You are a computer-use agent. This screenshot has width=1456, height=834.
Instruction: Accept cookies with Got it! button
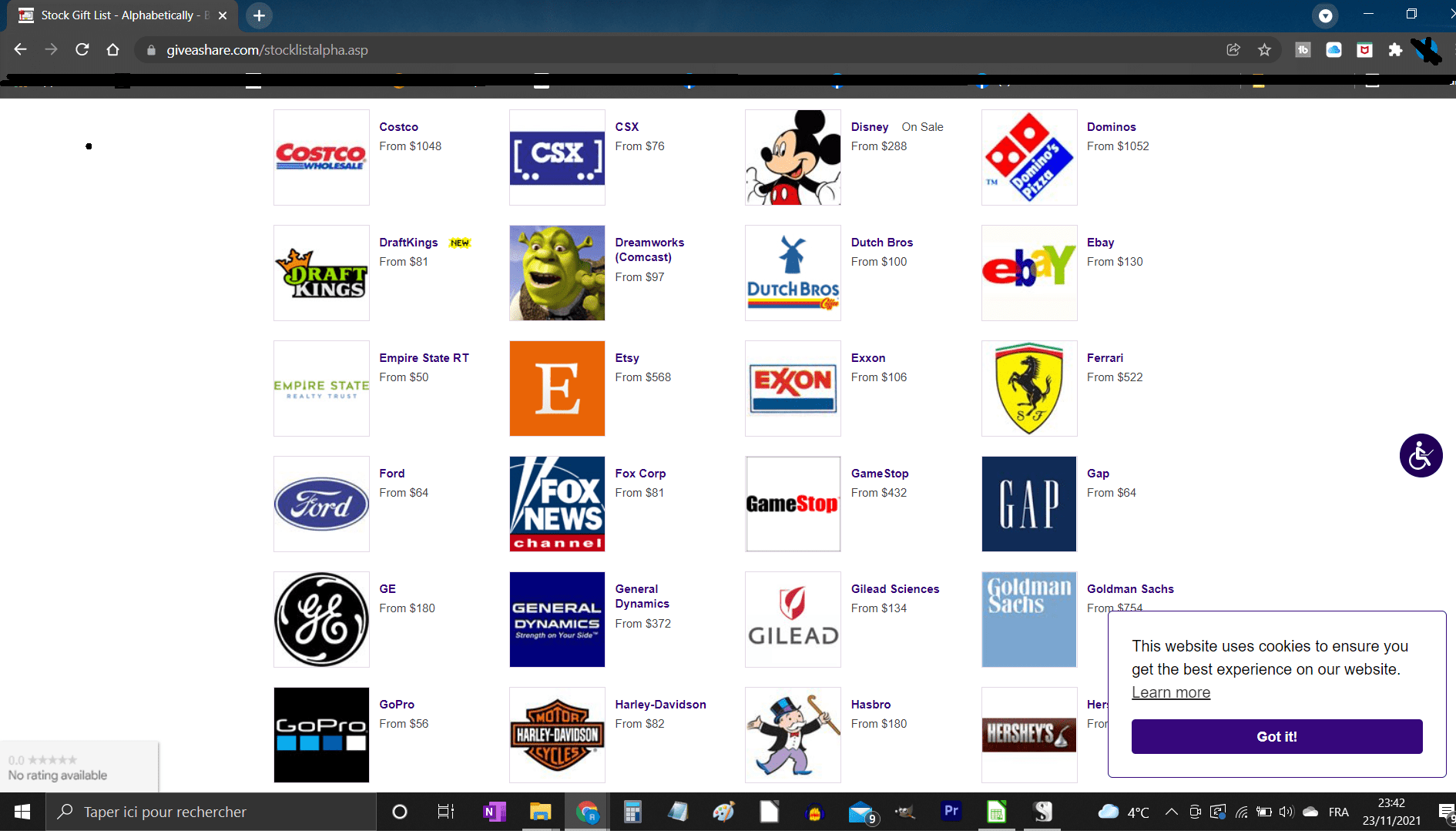tap(1277, 736)
